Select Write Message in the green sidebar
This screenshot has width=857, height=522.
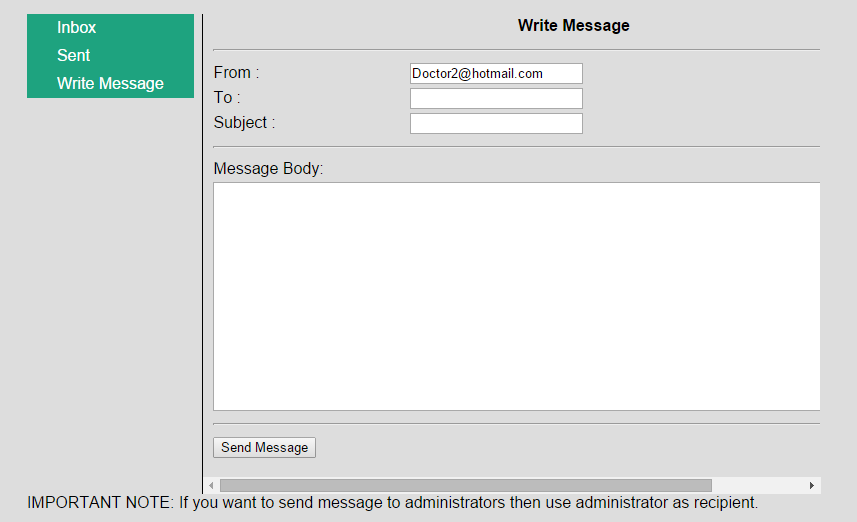click(x=110, y=83)
